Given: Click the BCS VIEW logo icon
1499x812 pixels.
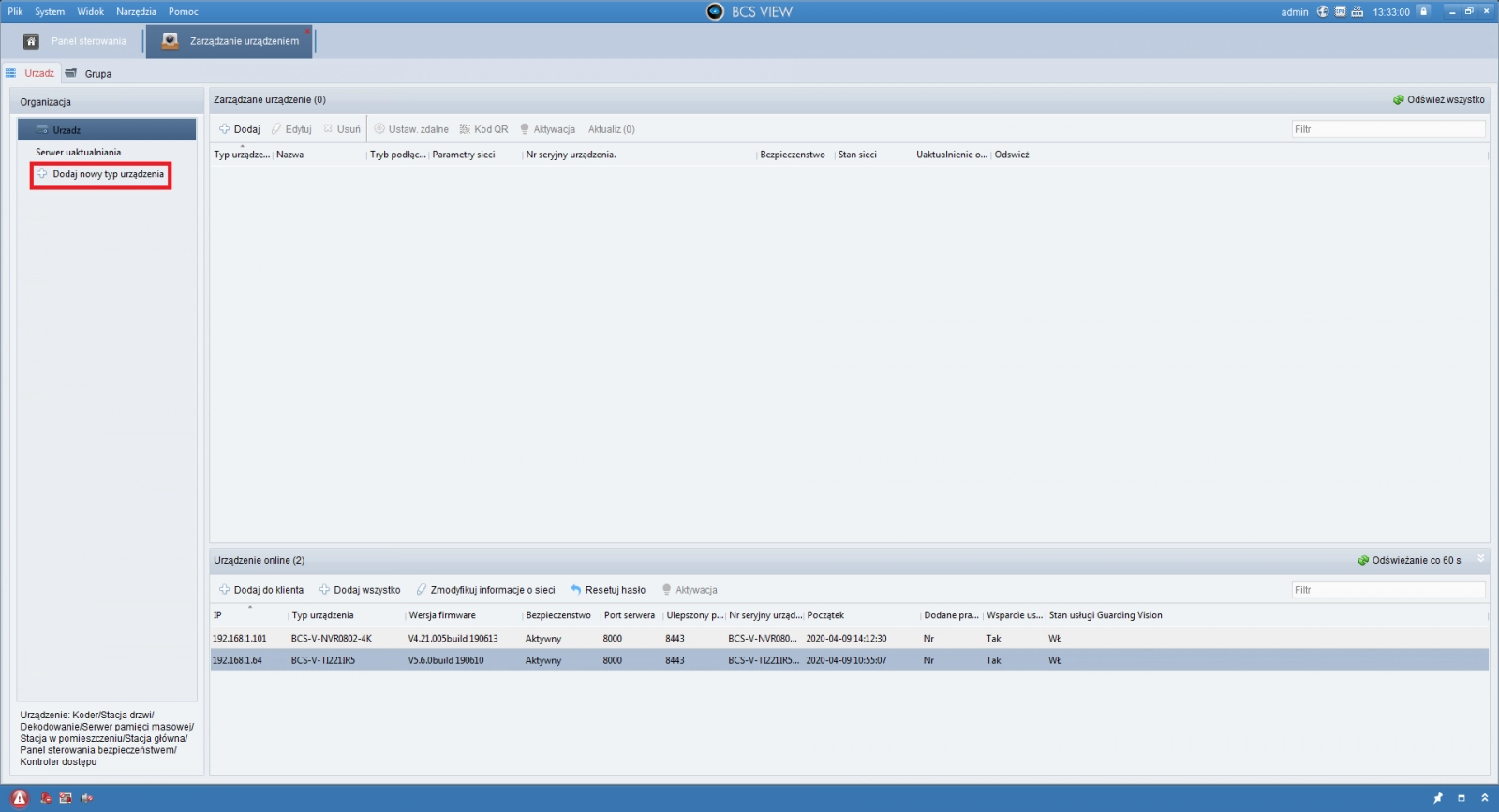Looking at the screenshot, I should tap(715, 11).
